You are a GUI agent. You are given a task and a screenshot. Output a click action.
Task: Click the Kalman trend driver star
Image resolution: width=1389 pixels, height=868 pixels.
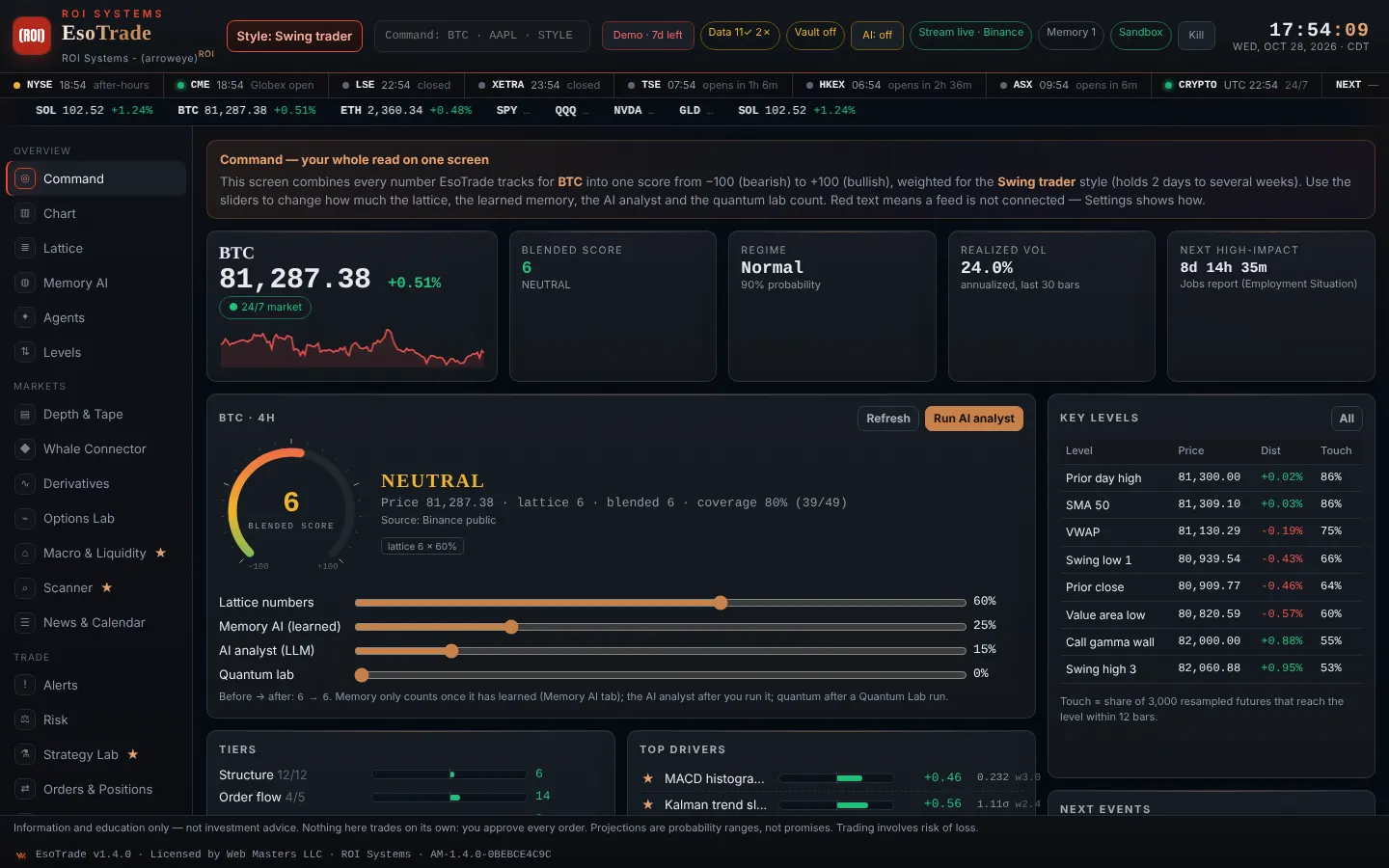click(x=648, y=804)
